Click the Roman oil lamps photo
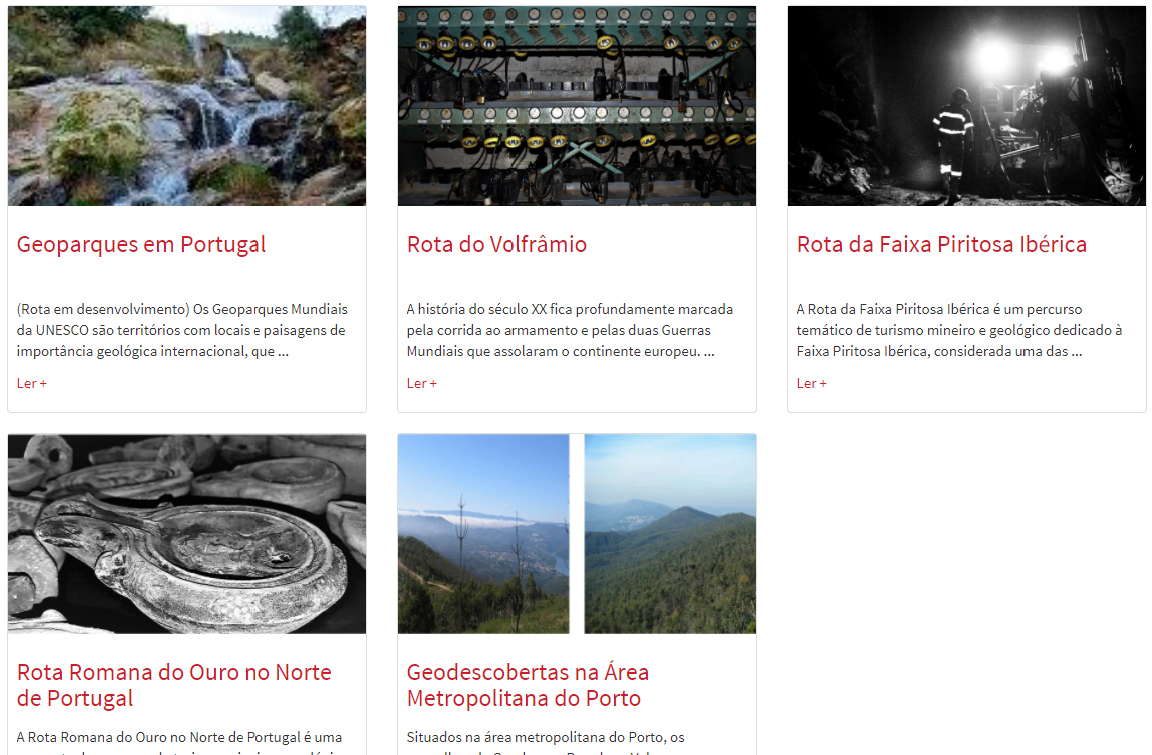This screenshot has width=1152, height=755. 187,534
